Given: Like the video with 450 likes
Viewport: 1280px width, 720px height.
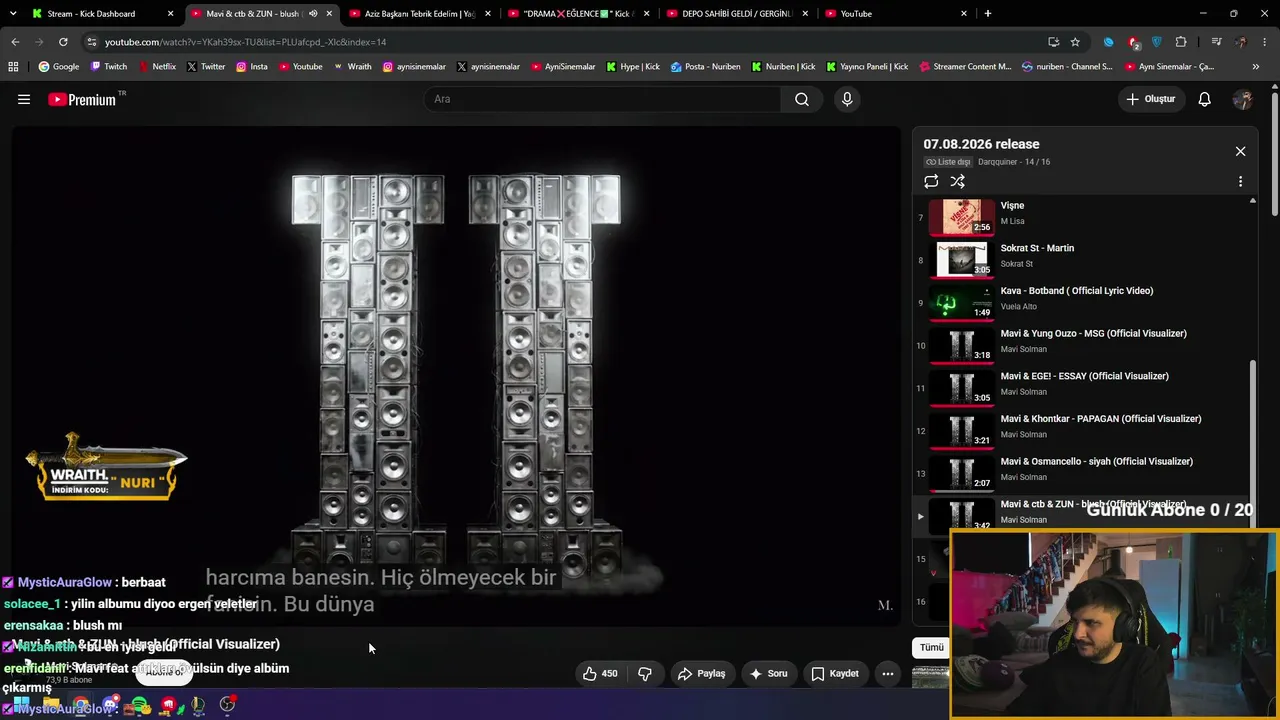Looking at the screenshot, I should point(600,673).
